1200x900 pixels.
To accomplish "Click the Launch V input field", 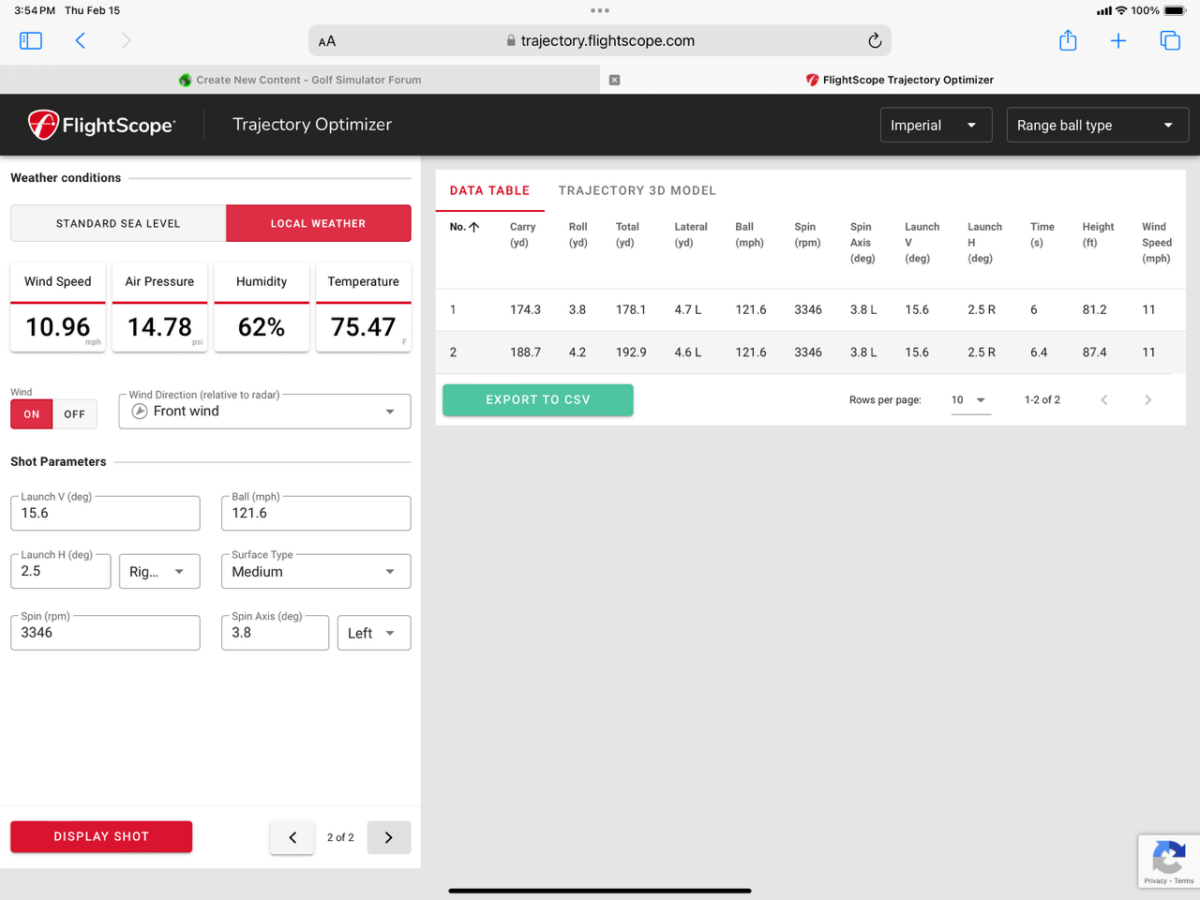I will 105,513.
